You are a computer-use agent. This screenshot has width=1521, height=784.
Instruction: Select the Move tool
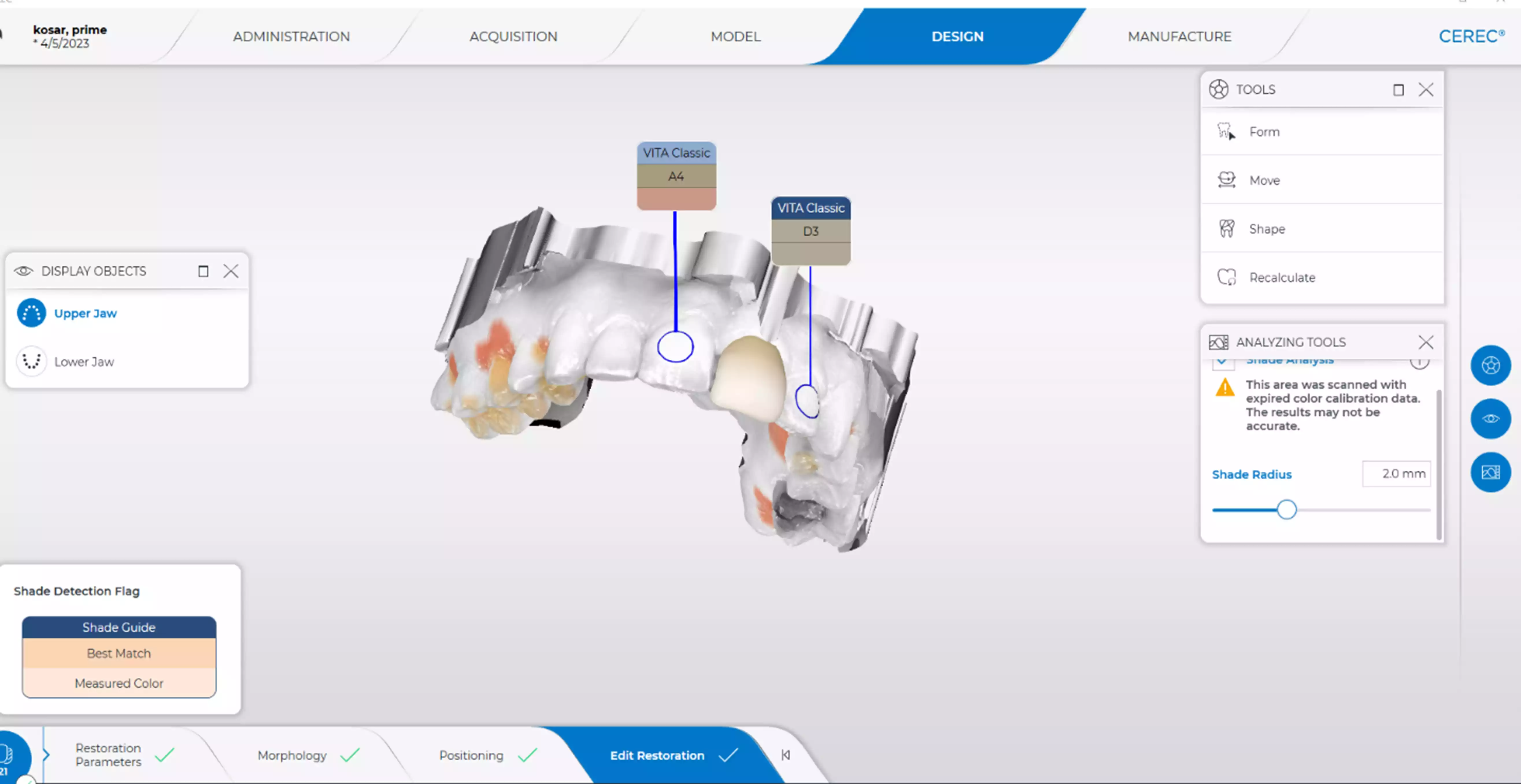pos(1263,181)
